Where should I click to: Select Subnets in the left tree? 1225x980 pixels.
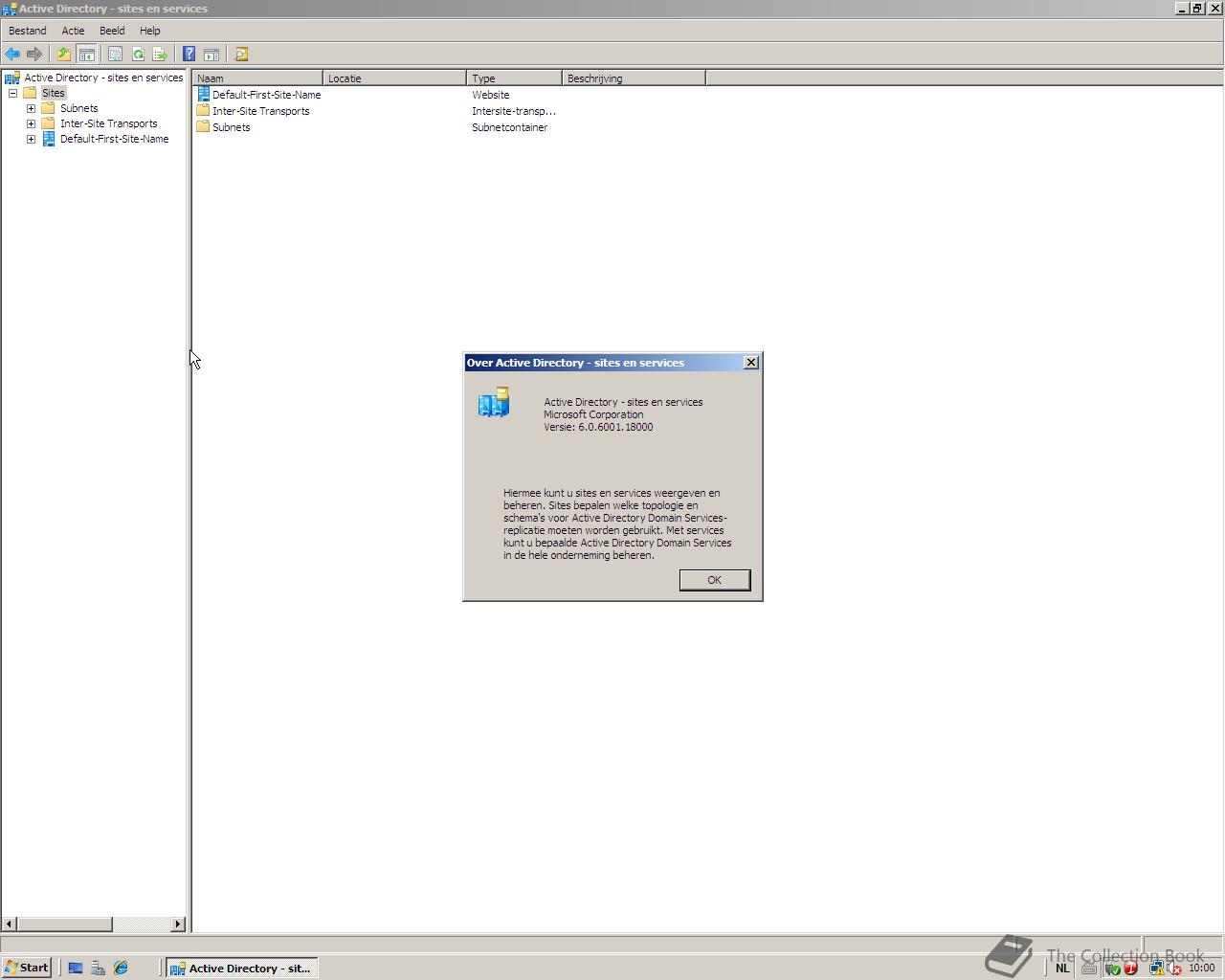click(78, 108)
